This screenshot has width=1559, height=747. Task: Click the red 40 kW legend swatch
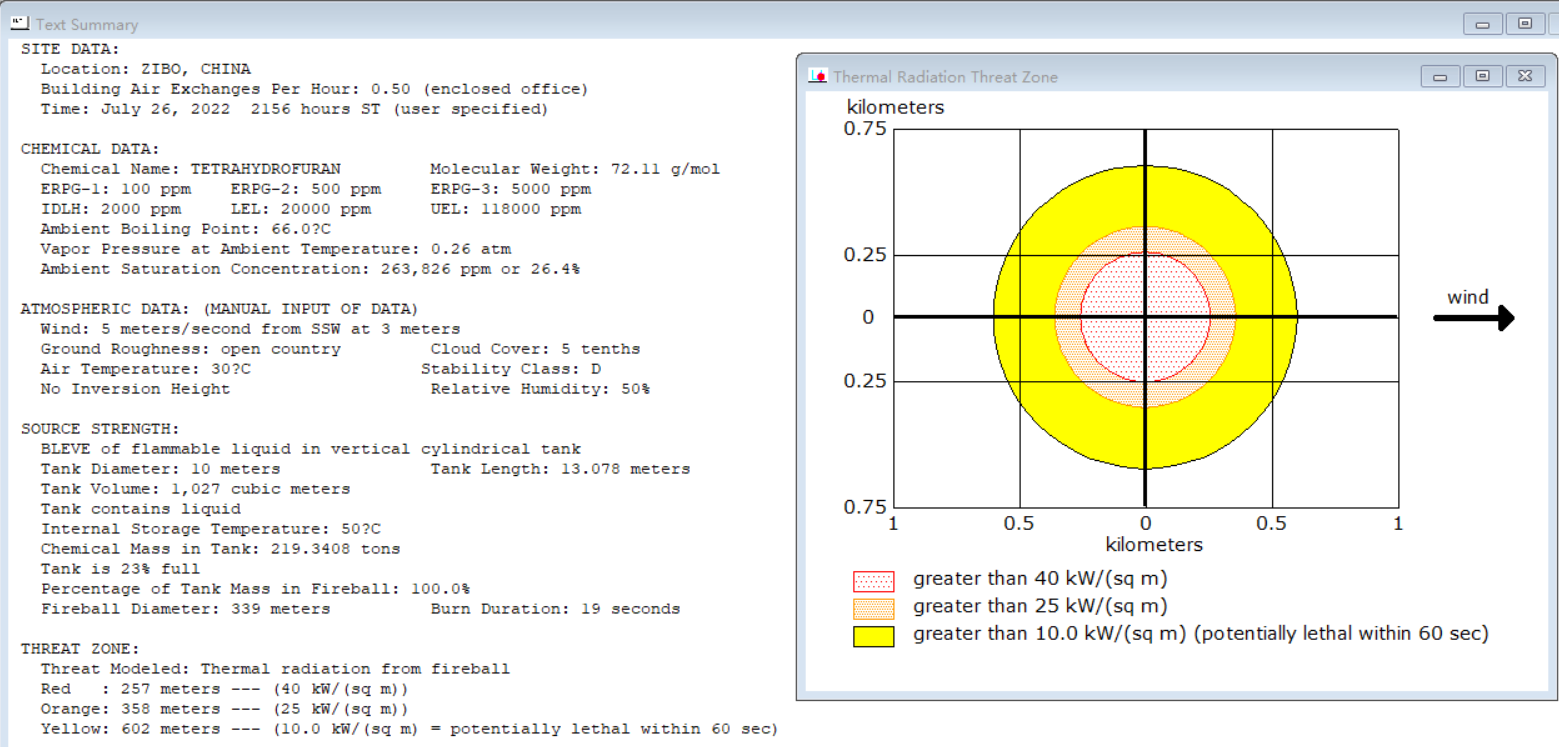click(873, 581)
